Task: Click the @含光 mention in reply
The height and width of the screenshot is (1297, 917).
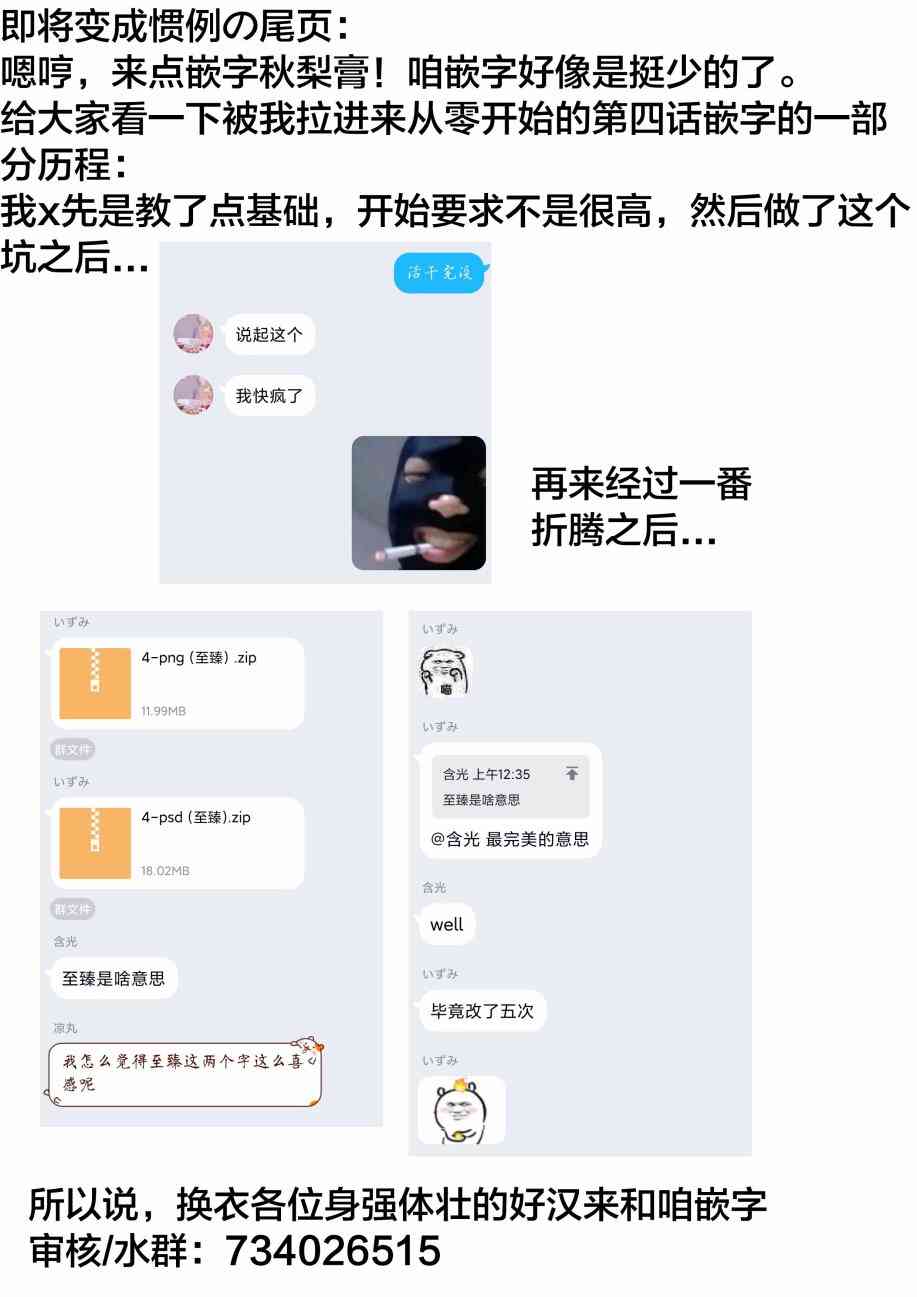Action: click(455, 839)
